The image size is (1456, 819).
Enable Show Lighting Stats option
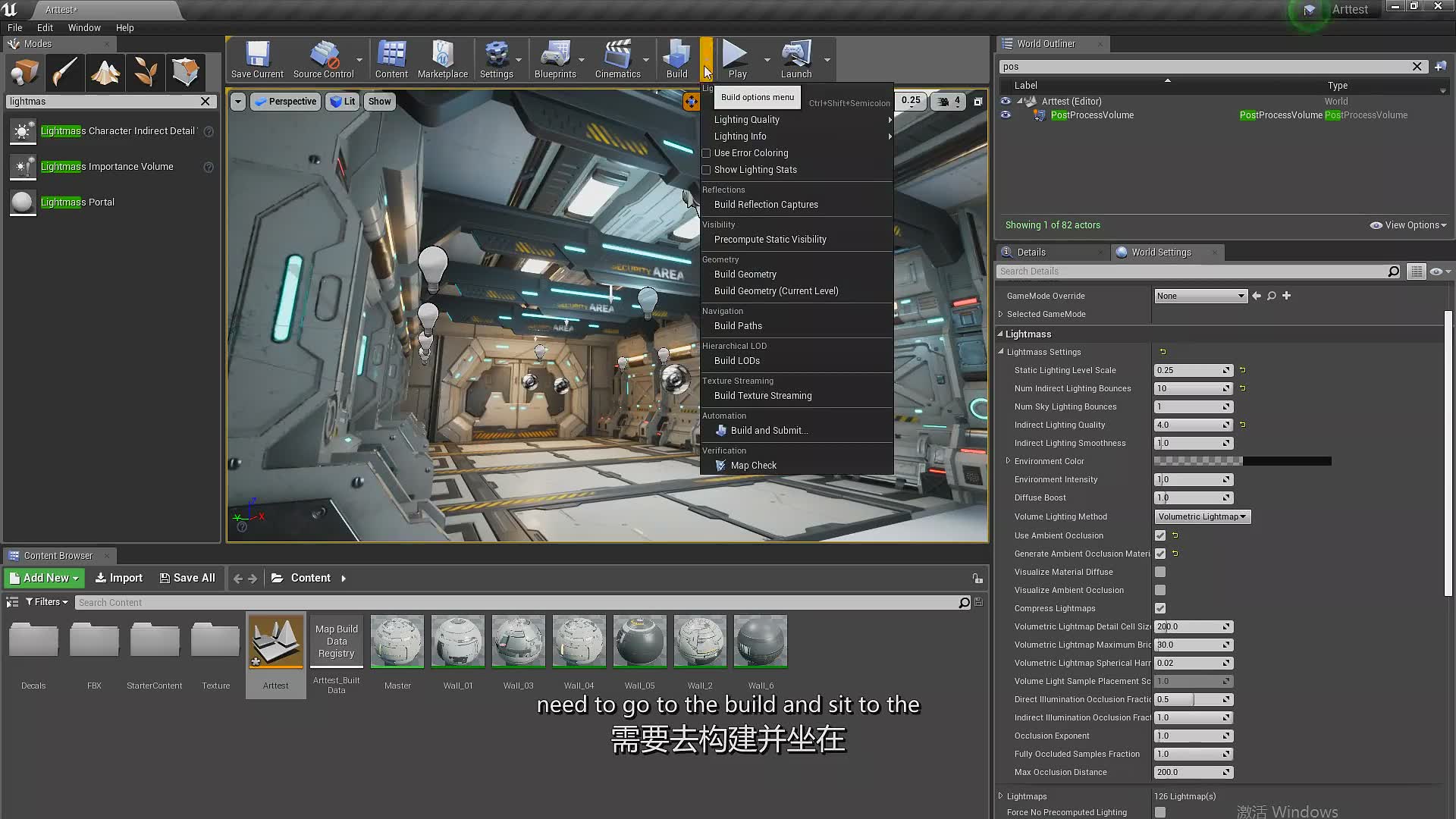707,169
